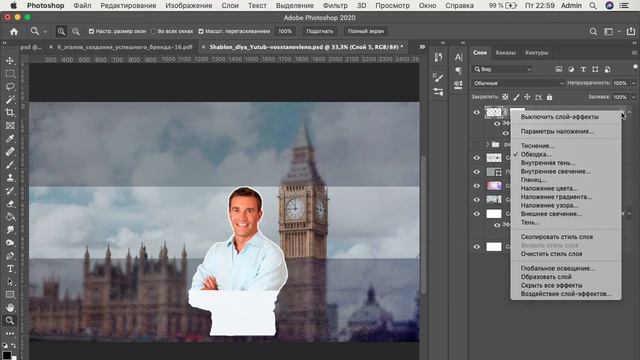This screenshot has width=640, height=360.
Task: Select the Type tool
Action: pyautogui.click(x=10, y=269)
